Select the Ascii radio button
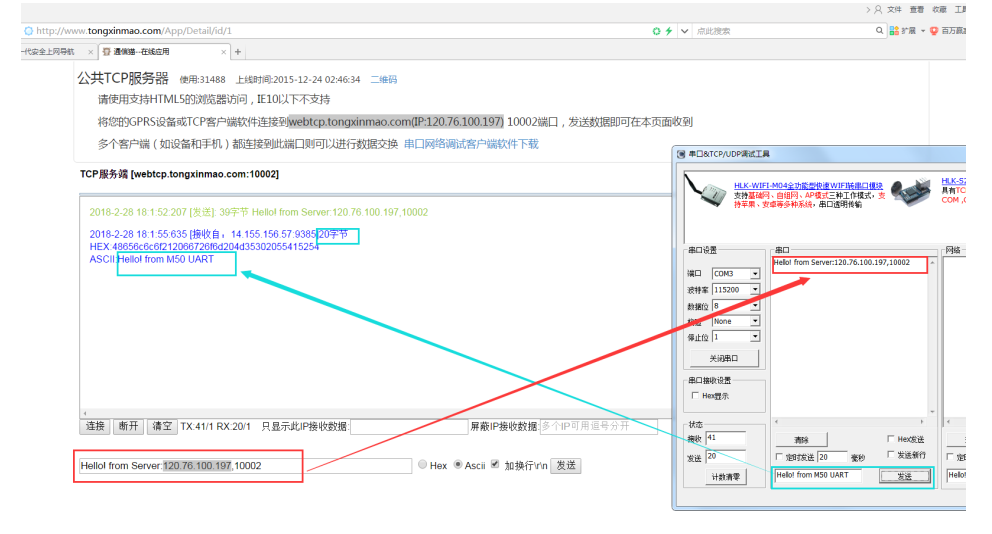The width and height of the screenshot is (992, 534). point(458,465)
